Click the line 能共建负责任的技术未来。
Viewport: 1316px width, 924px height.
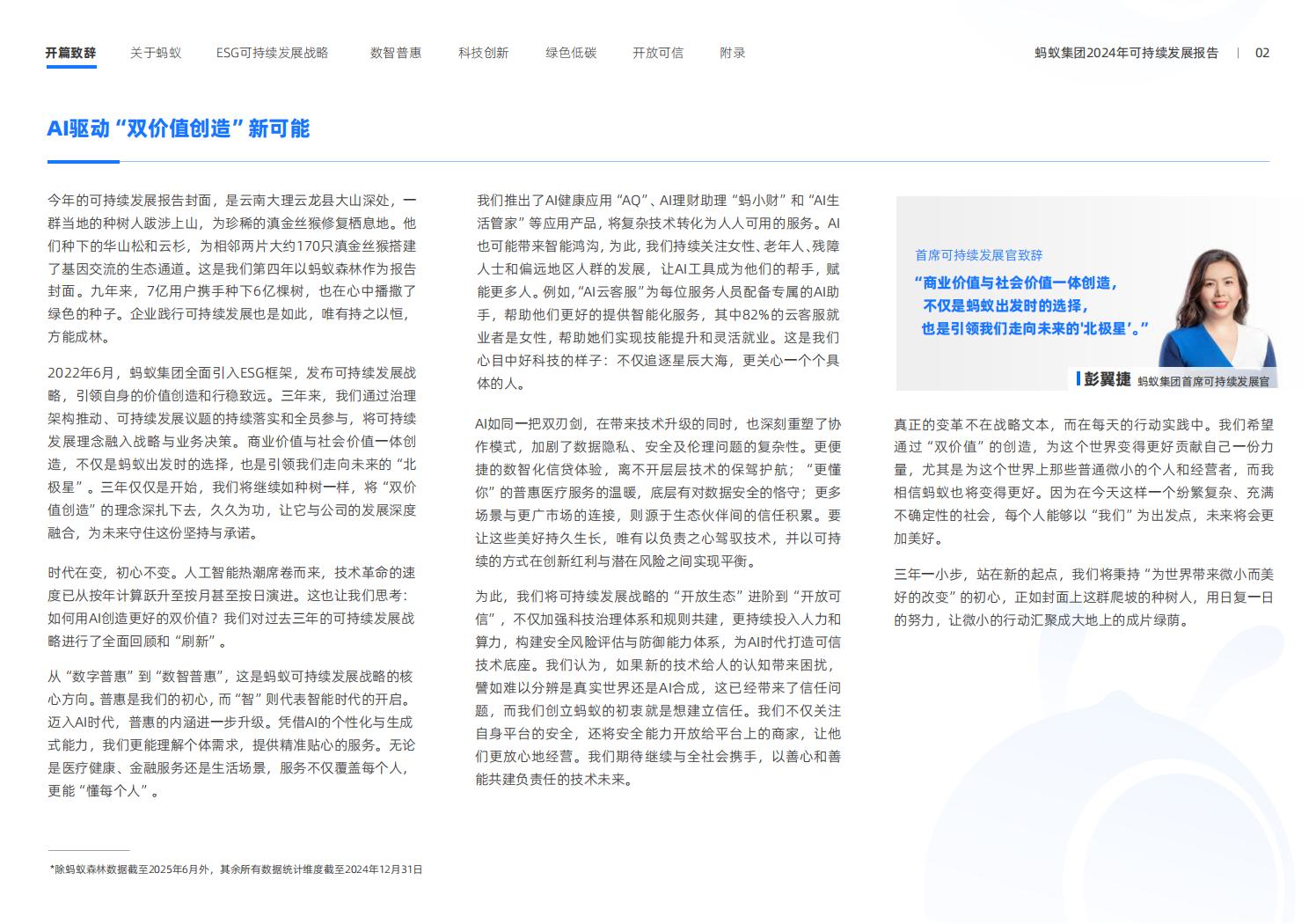pos(554,779)
